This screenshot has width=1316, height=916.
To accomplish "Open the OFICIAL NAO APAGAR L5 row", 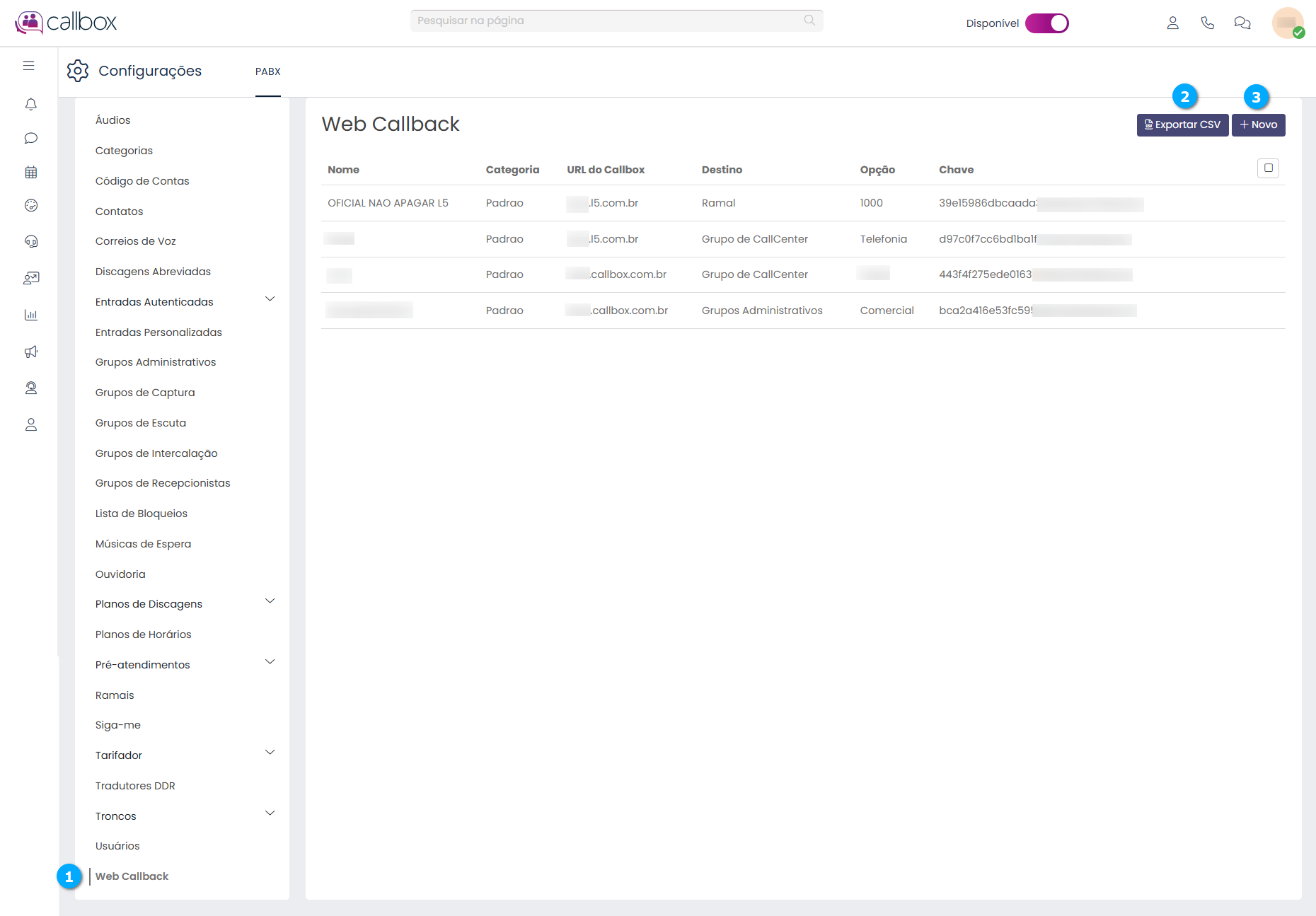I will (388, 203).
